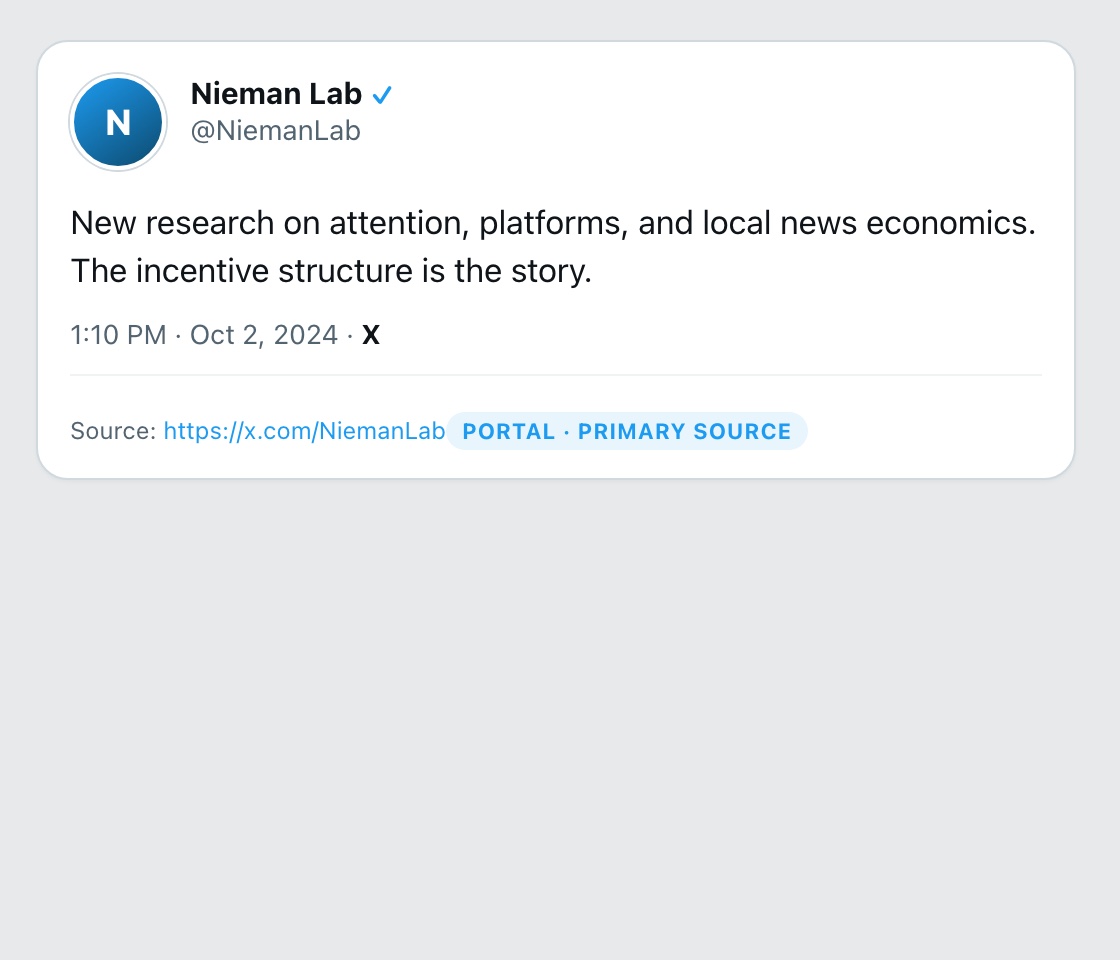This screenshot has height=960, width=1120.
Task: Click the 1:10 PM timestamp
Action: point(119,334)
